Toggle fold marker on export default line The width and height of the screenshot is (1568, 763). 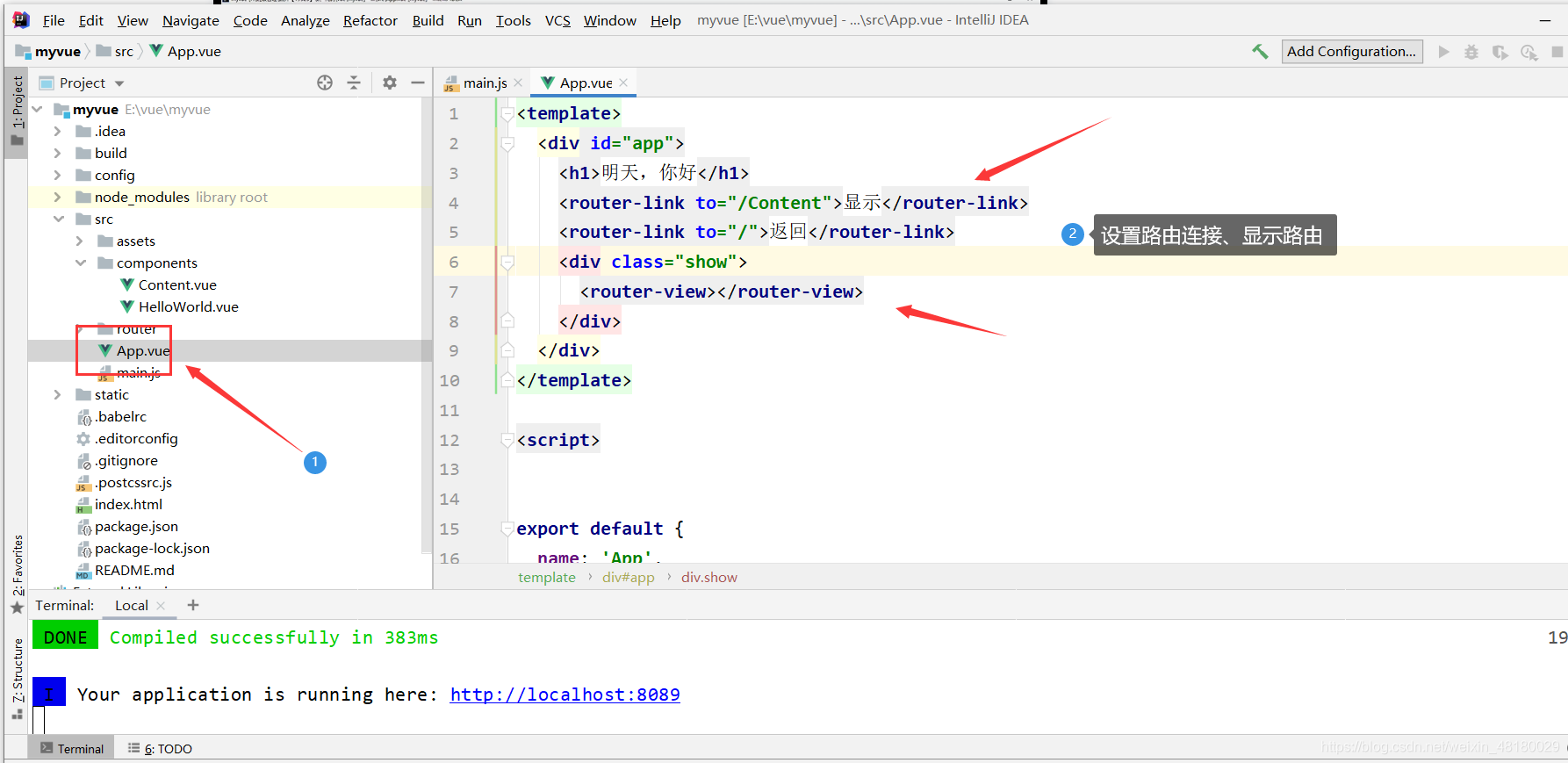pos(507,529)
